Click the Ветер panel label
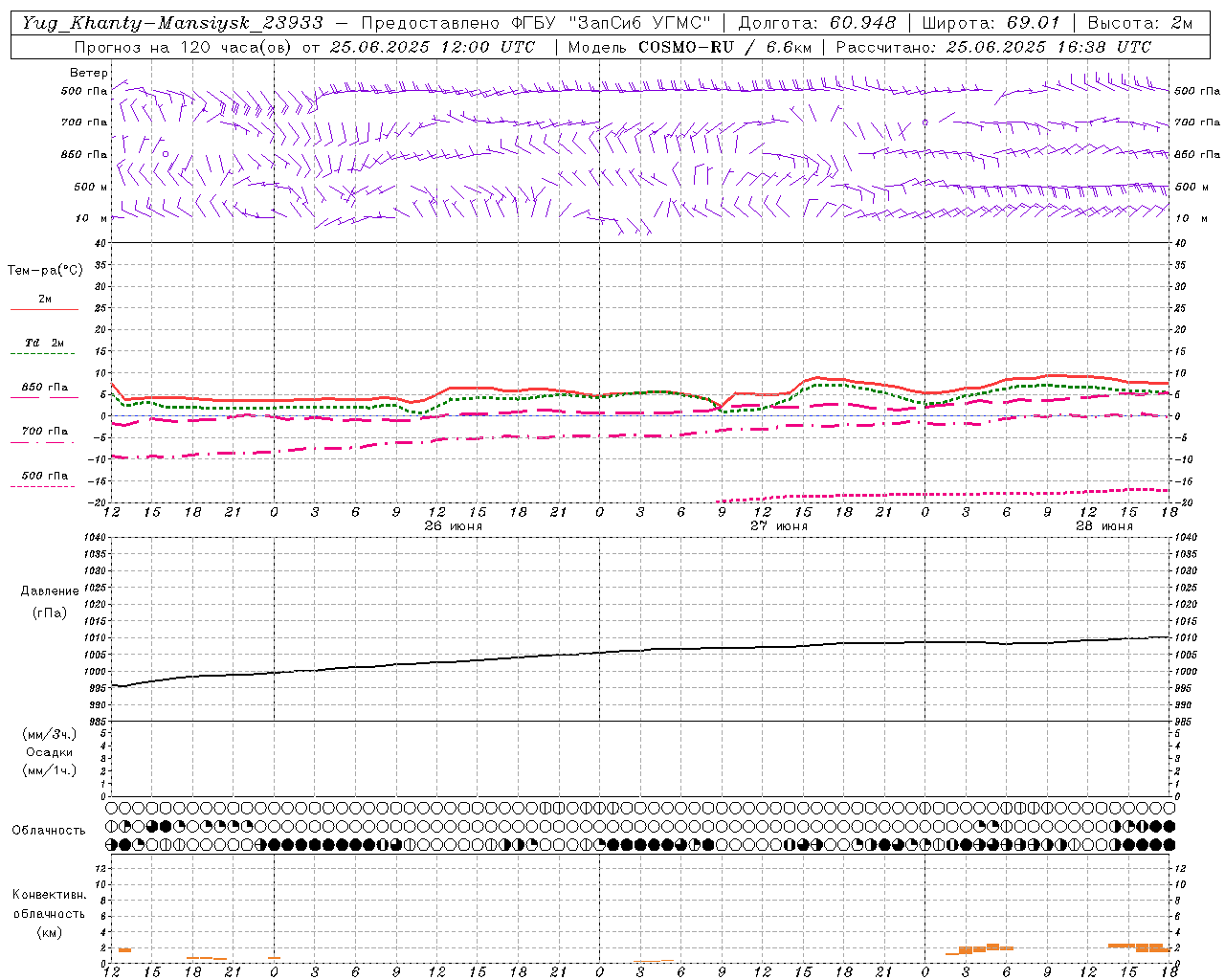Viewport: 1225px width, 980px height. click(89, 73)
